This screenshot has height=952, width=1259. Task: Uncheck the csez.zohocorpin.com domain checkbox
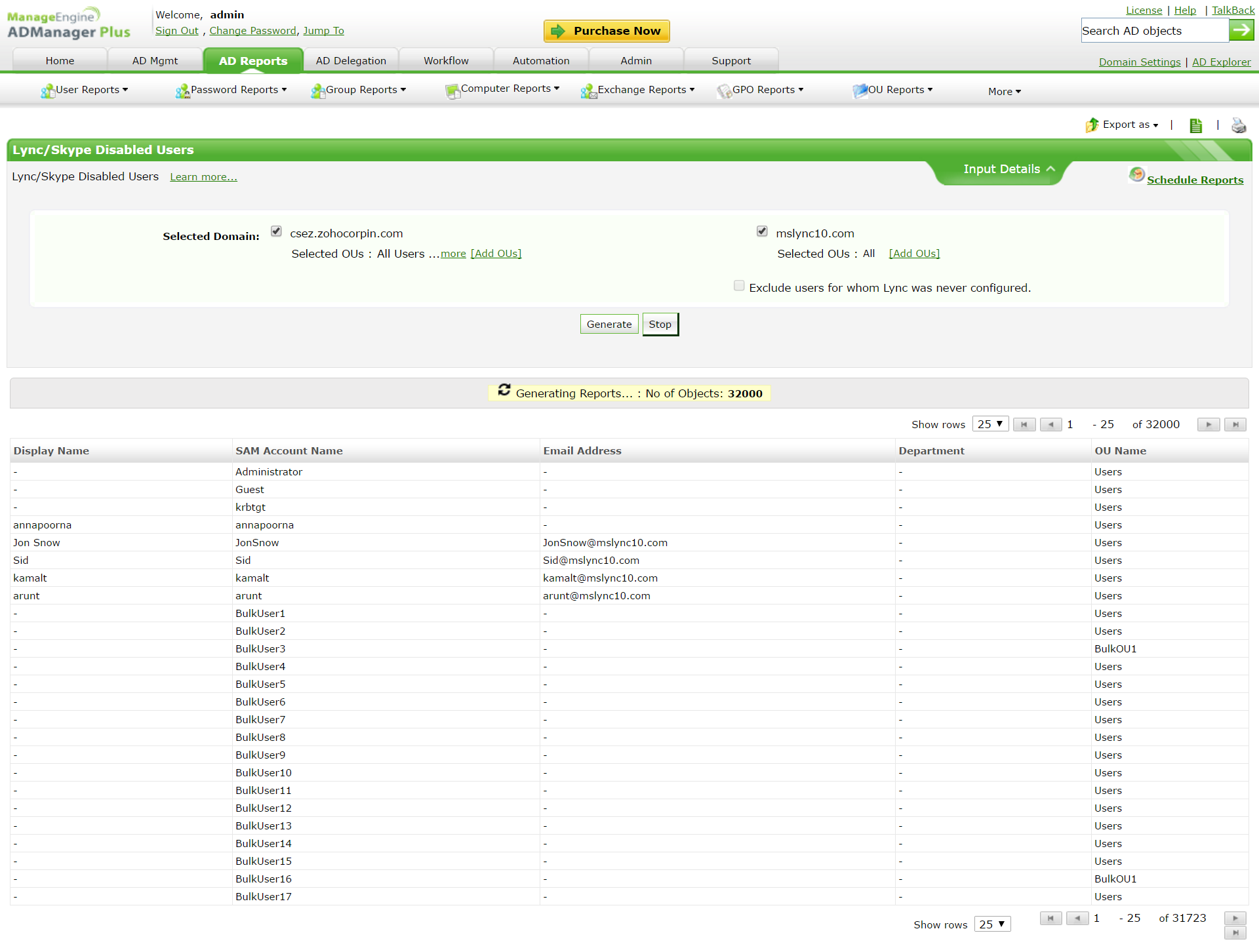click(276, 231)
